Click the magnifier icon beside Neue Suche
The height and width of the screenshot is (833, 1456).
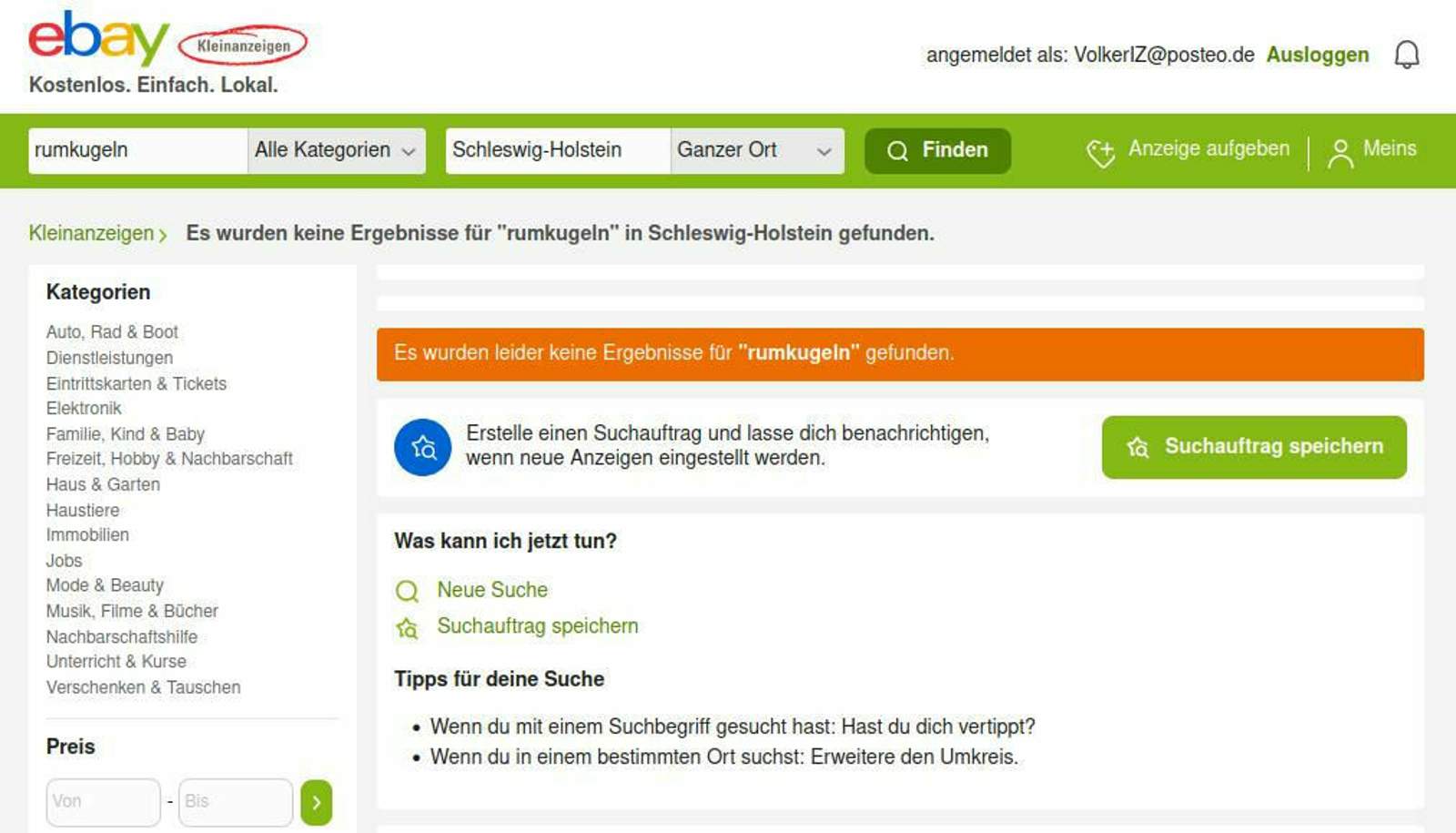tap(407, 592)
